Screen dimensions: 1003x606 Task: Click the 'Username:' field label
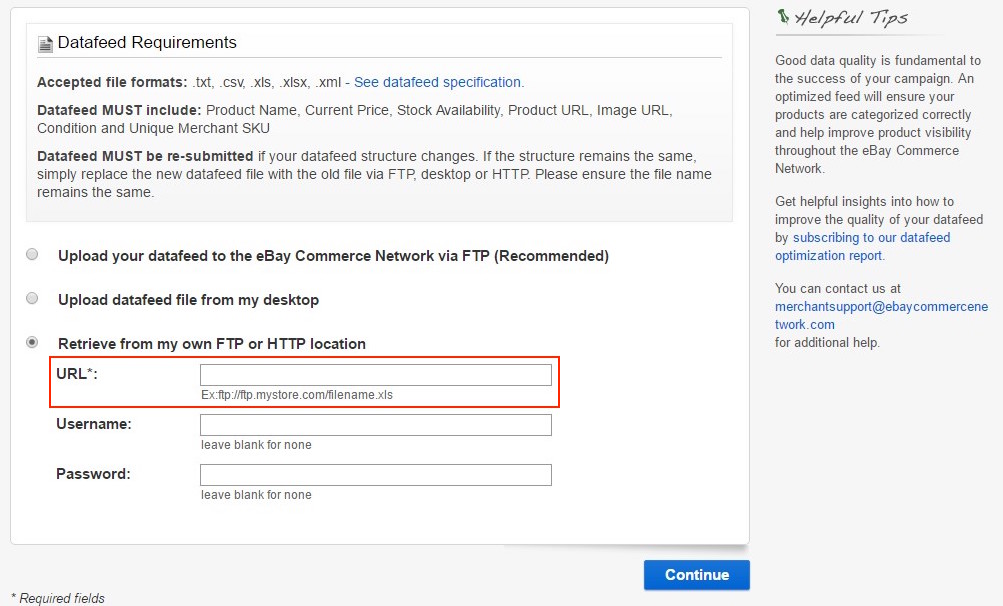[94, 424]
